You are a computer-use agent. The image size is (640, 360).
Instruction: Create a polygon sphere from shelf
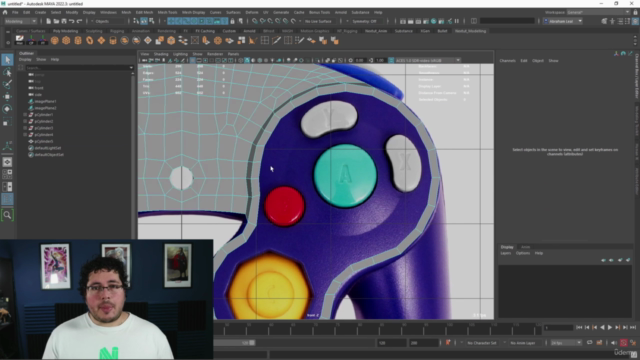tap(54, 40)
